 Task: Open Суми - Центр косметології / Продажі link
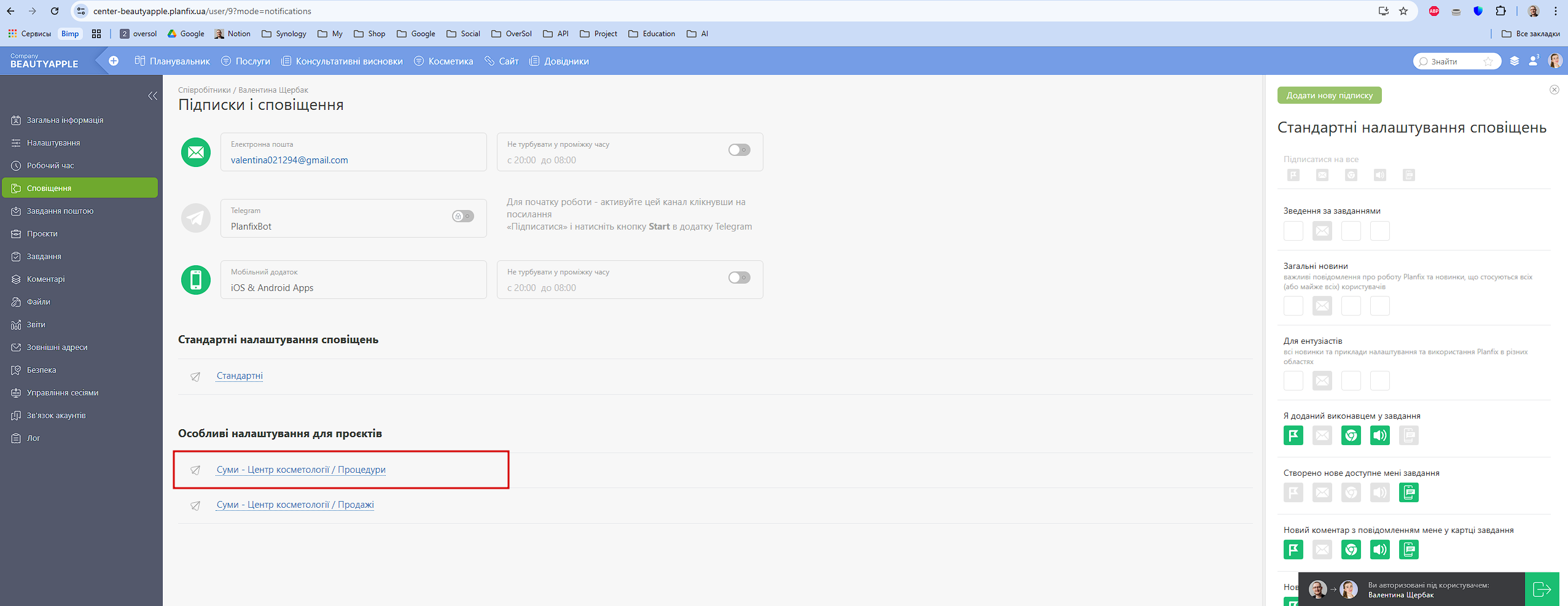click(x=295, y=505)
